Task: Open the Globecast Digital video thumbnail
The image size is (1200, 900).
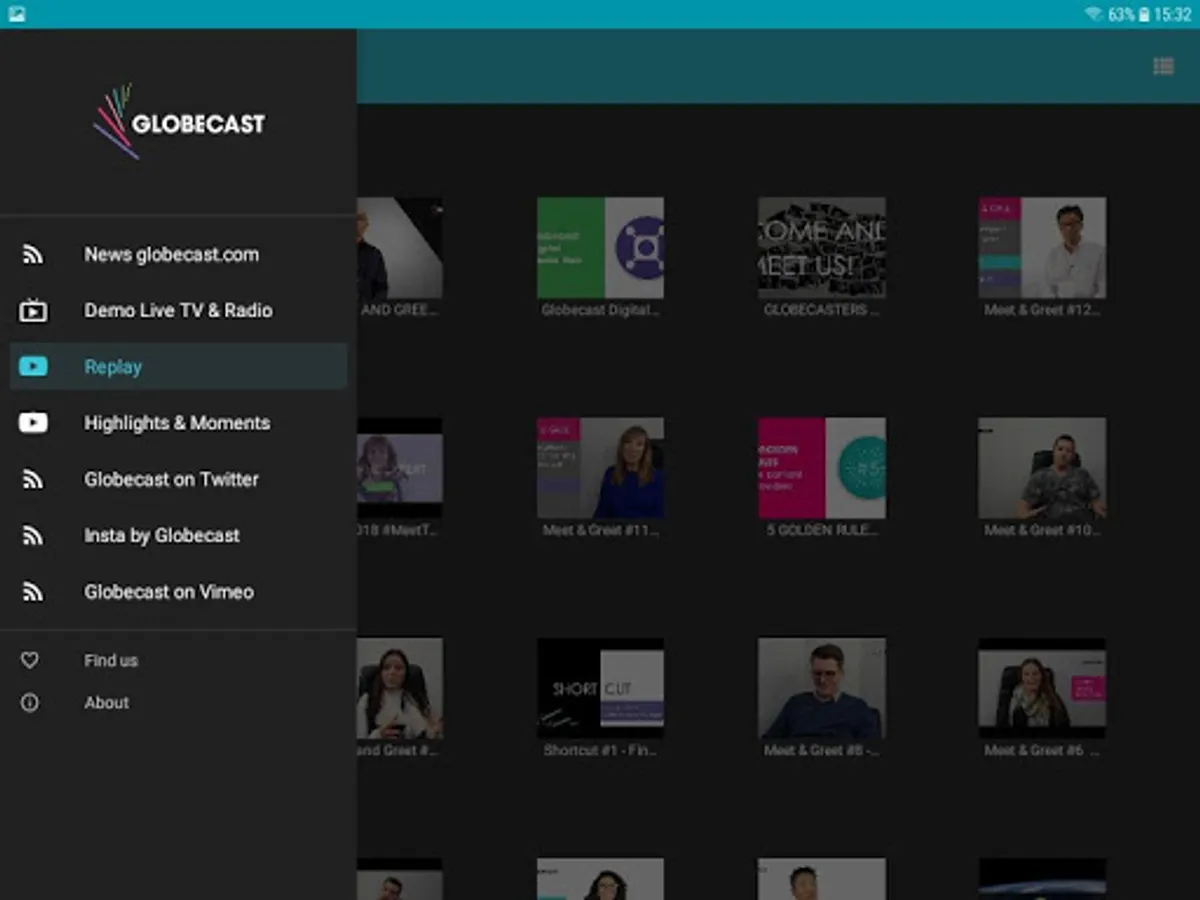Action: coord(600,247)
